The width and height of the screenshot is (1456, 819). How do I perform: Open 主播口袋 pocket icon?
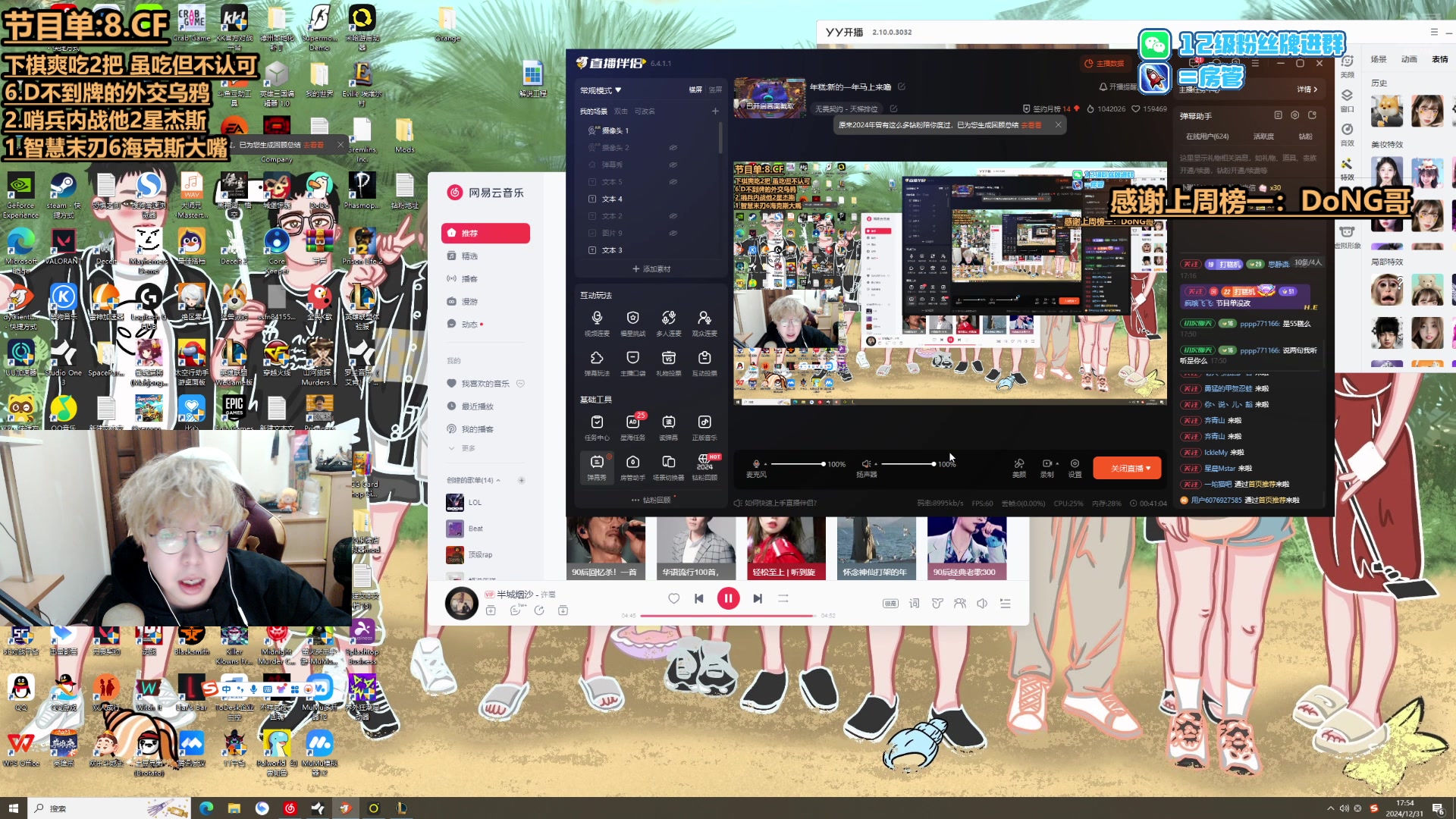632,362
